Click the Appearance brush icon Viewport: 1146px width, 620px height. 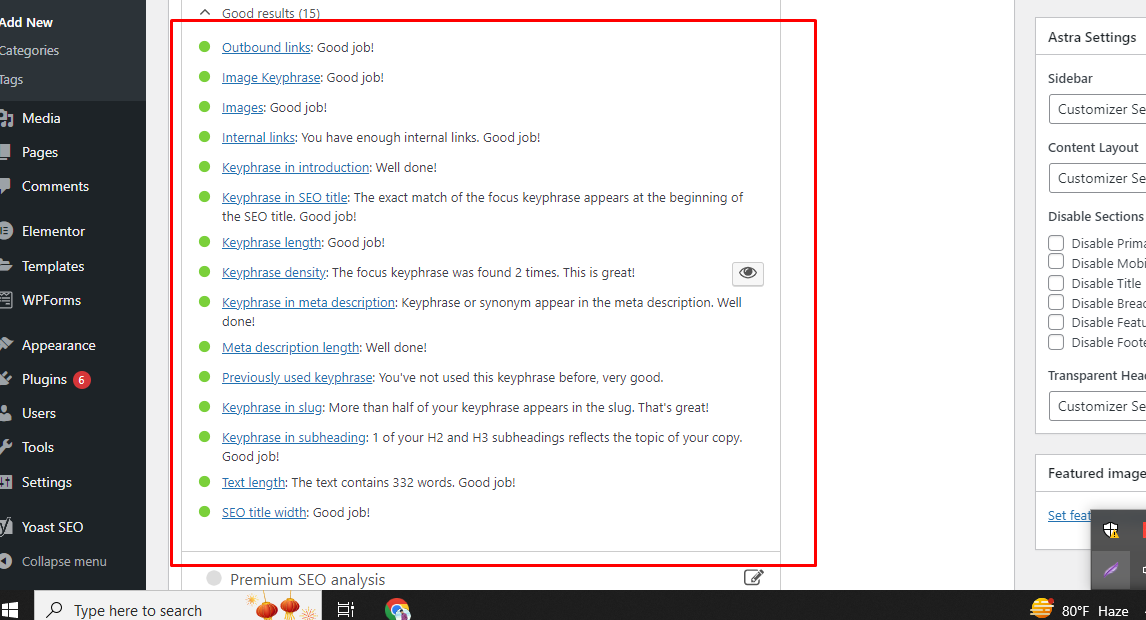[x=6, y=344]
